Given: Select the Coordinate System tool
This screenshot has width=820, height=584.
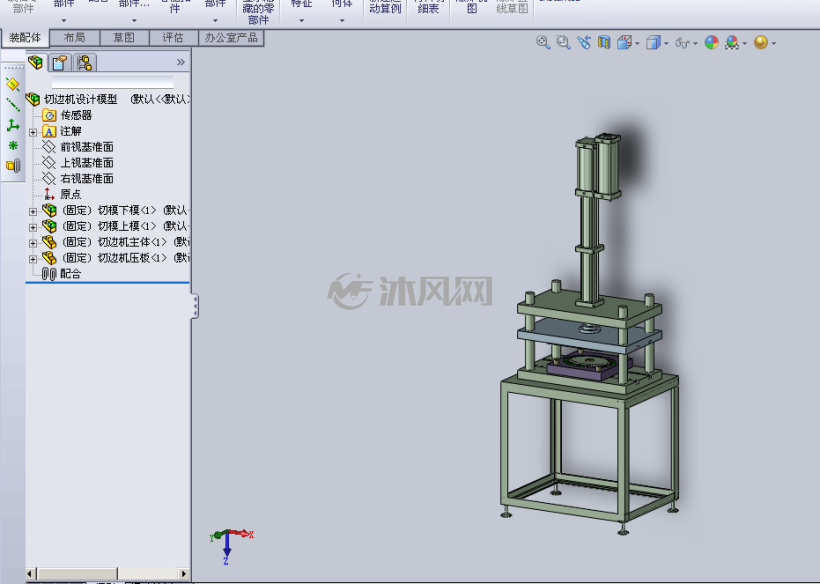Looking at the screenshot, I should (x=13, y=125).
